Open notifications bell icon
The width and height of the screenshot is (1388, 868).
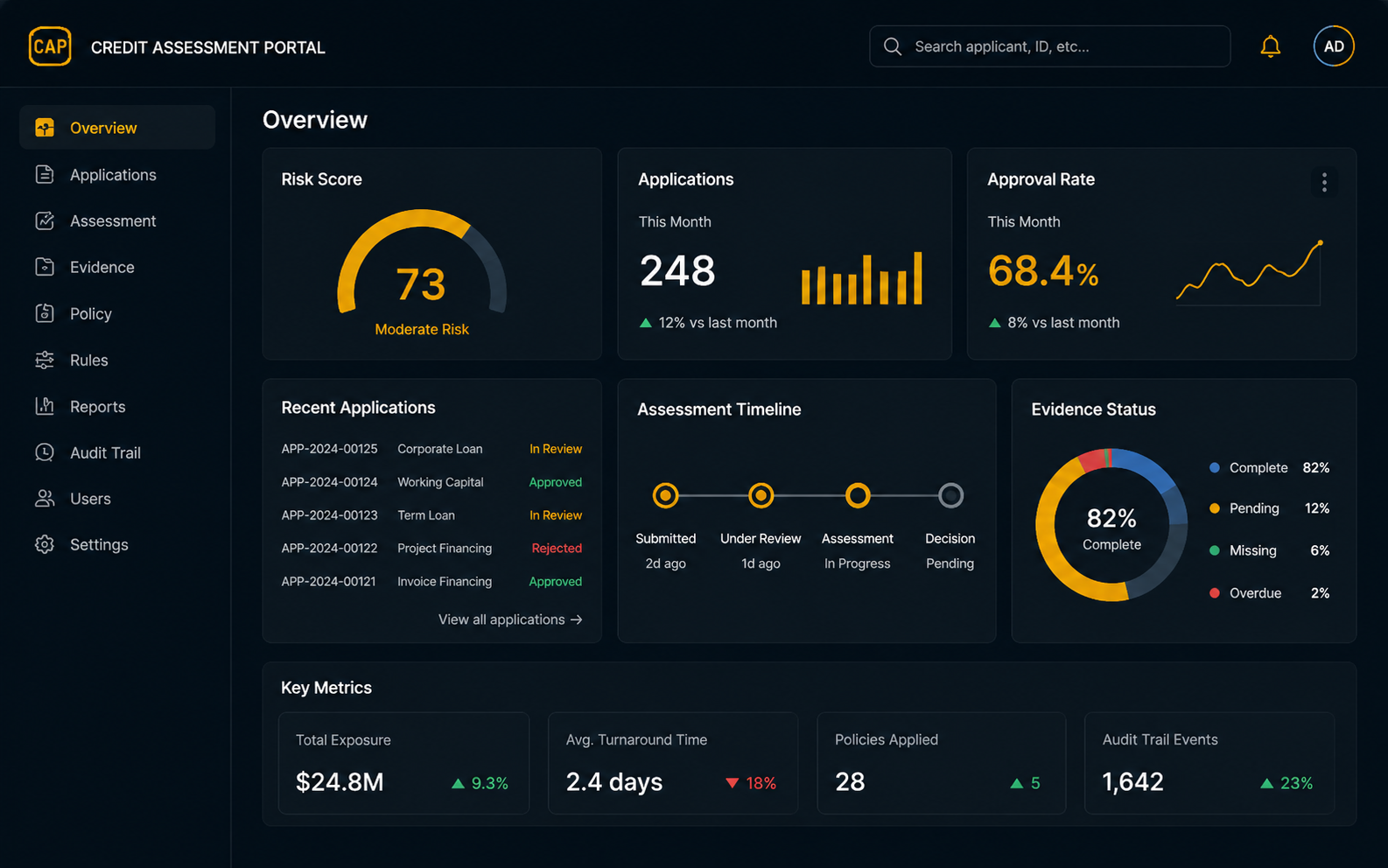click(x=1270, y=46)
